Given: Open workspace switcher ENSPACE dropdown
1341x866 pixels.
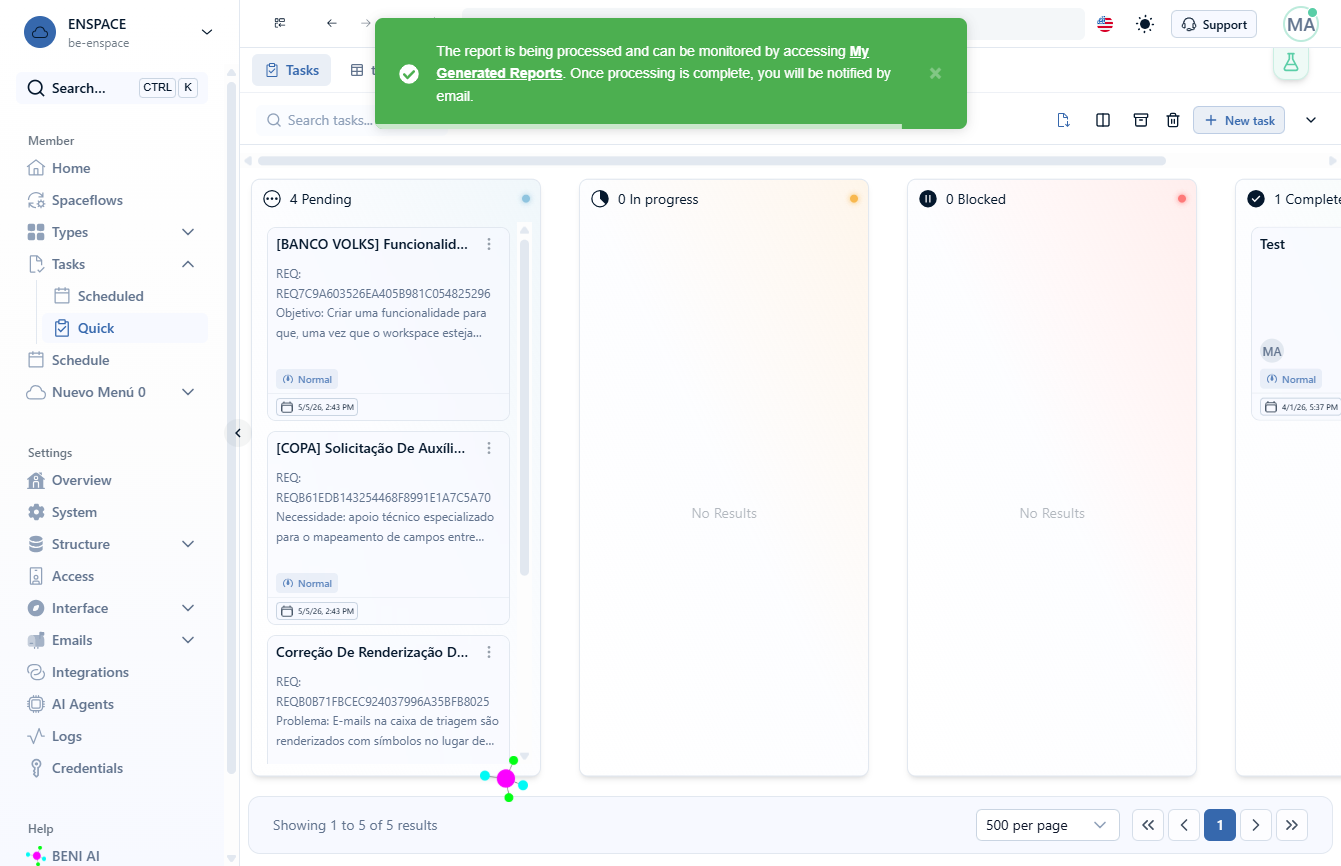Looking at the screenshot, I should click(x=207, y=32).
